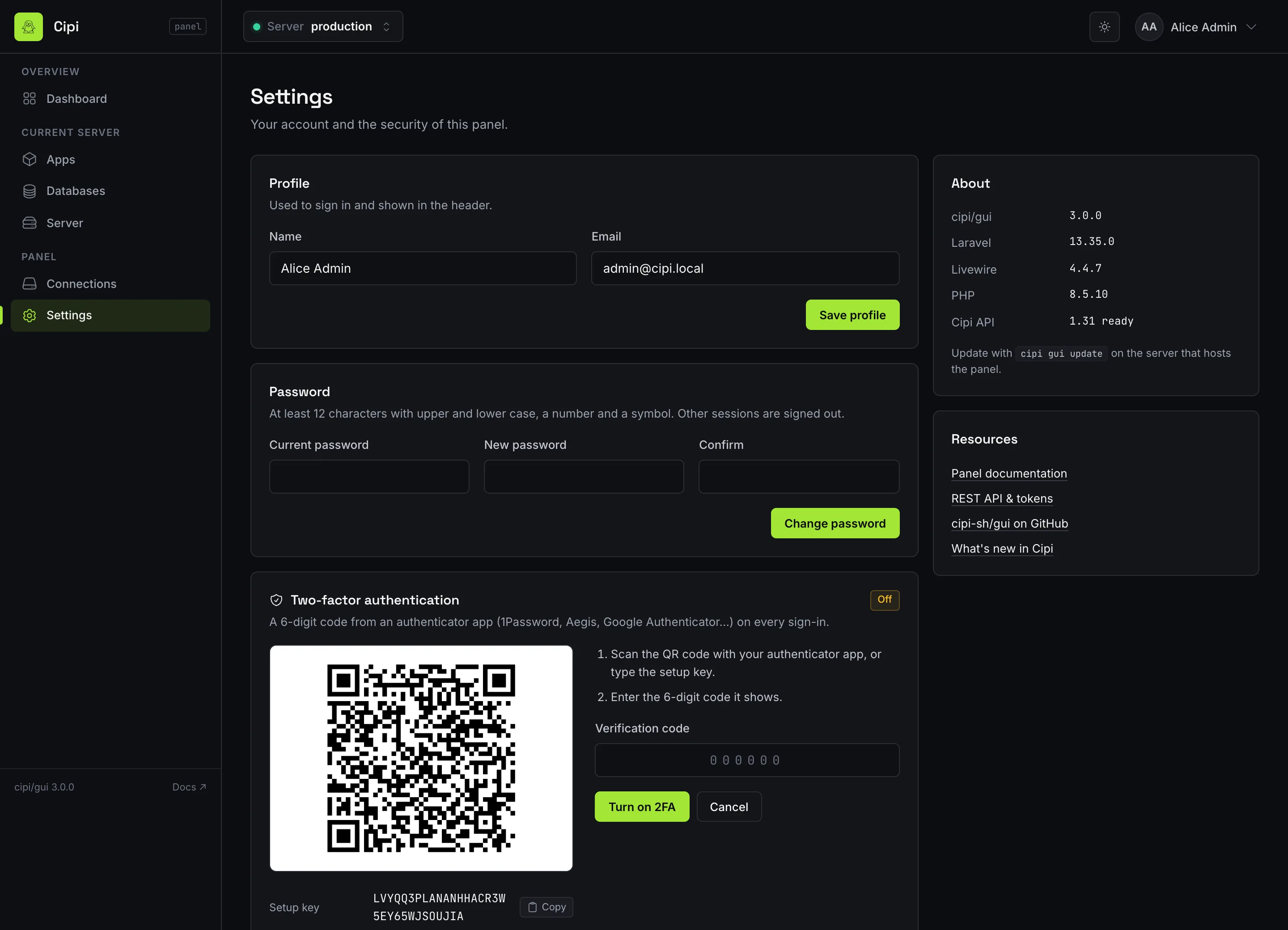Click the panel badge next to Cipi
Screen dimensions: 1288x930
pos(187,27)
